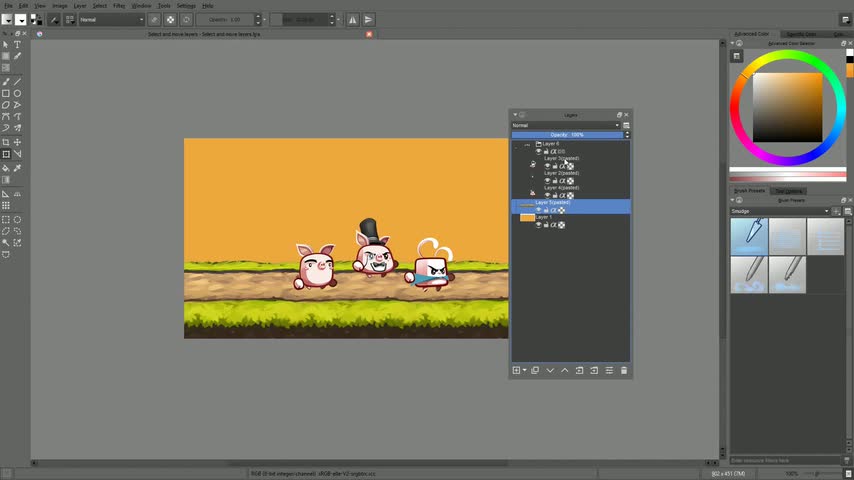Select the first smudge brush preset thumbnail
This screenshot has height=480, width=854.
749,236
